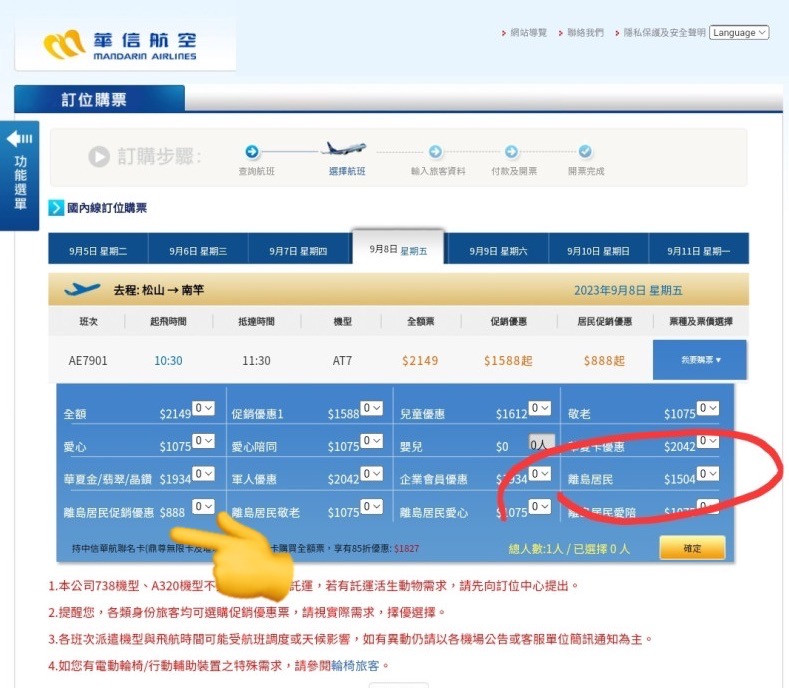The image size is (789, 688).
Task: Select the 9月10日 星期日 date tab
Action: pyautogui.click(x=598, y=251)
